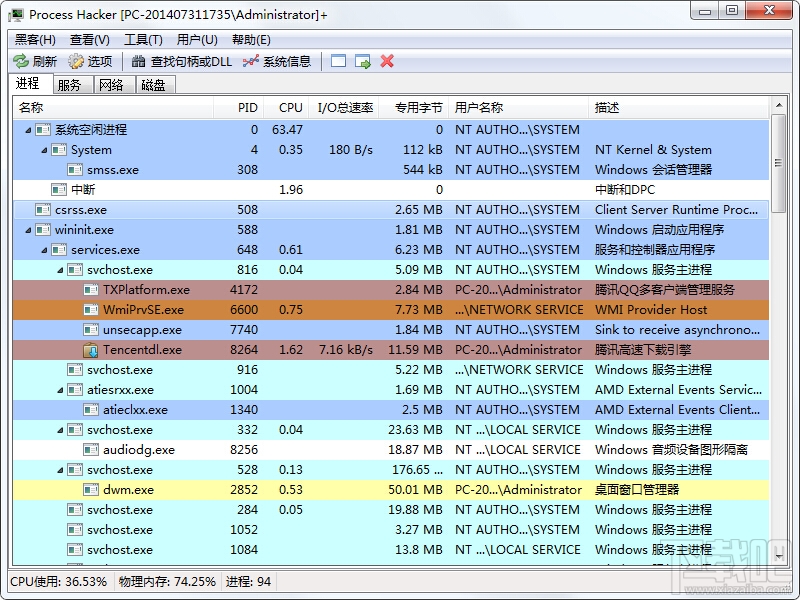
Task: Sort by the 专用字节 column header
Action: [414, 108]
